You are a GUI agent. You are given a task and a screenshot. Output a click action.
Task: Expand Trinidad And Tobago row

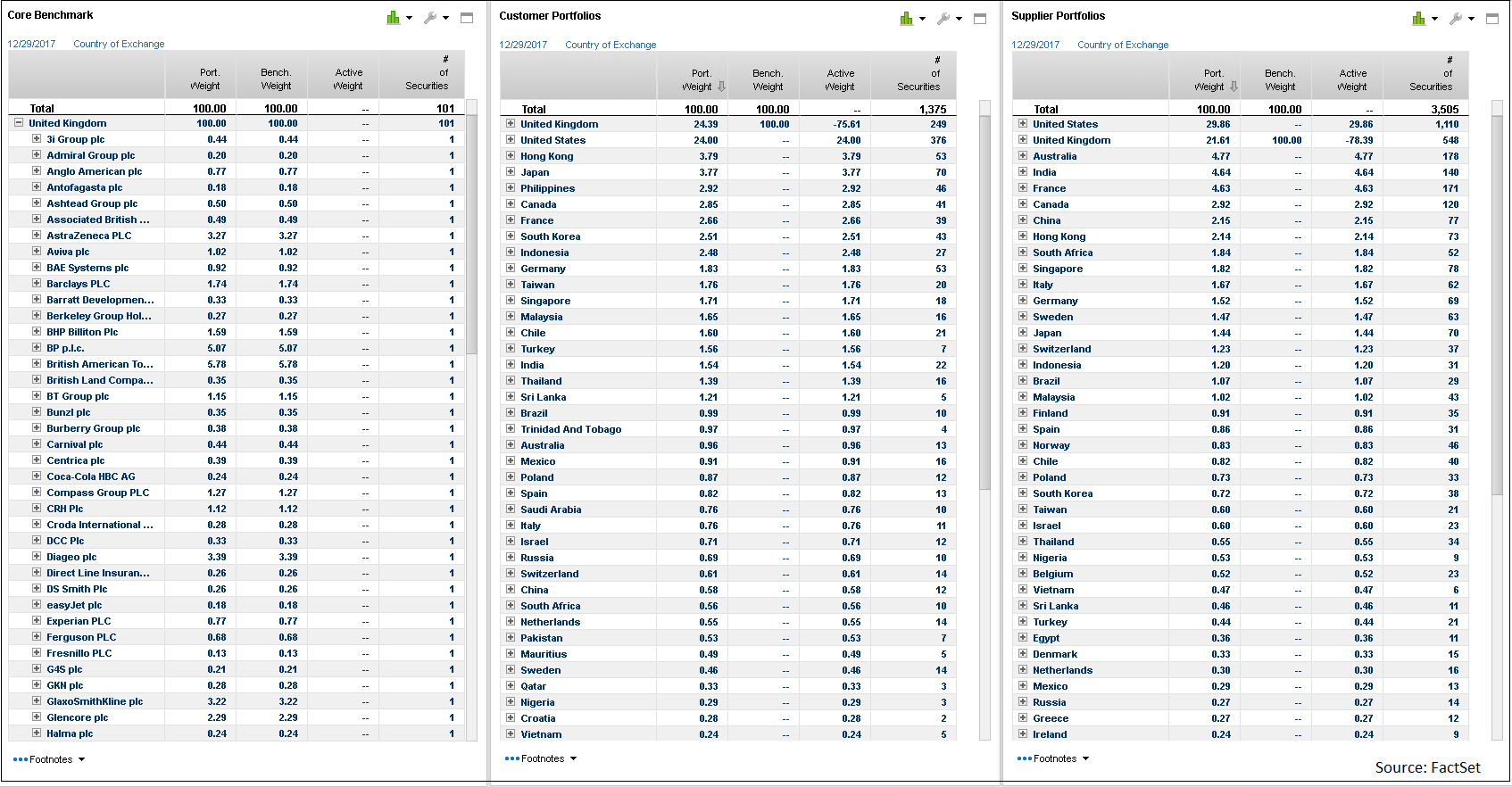pos(511,429)
